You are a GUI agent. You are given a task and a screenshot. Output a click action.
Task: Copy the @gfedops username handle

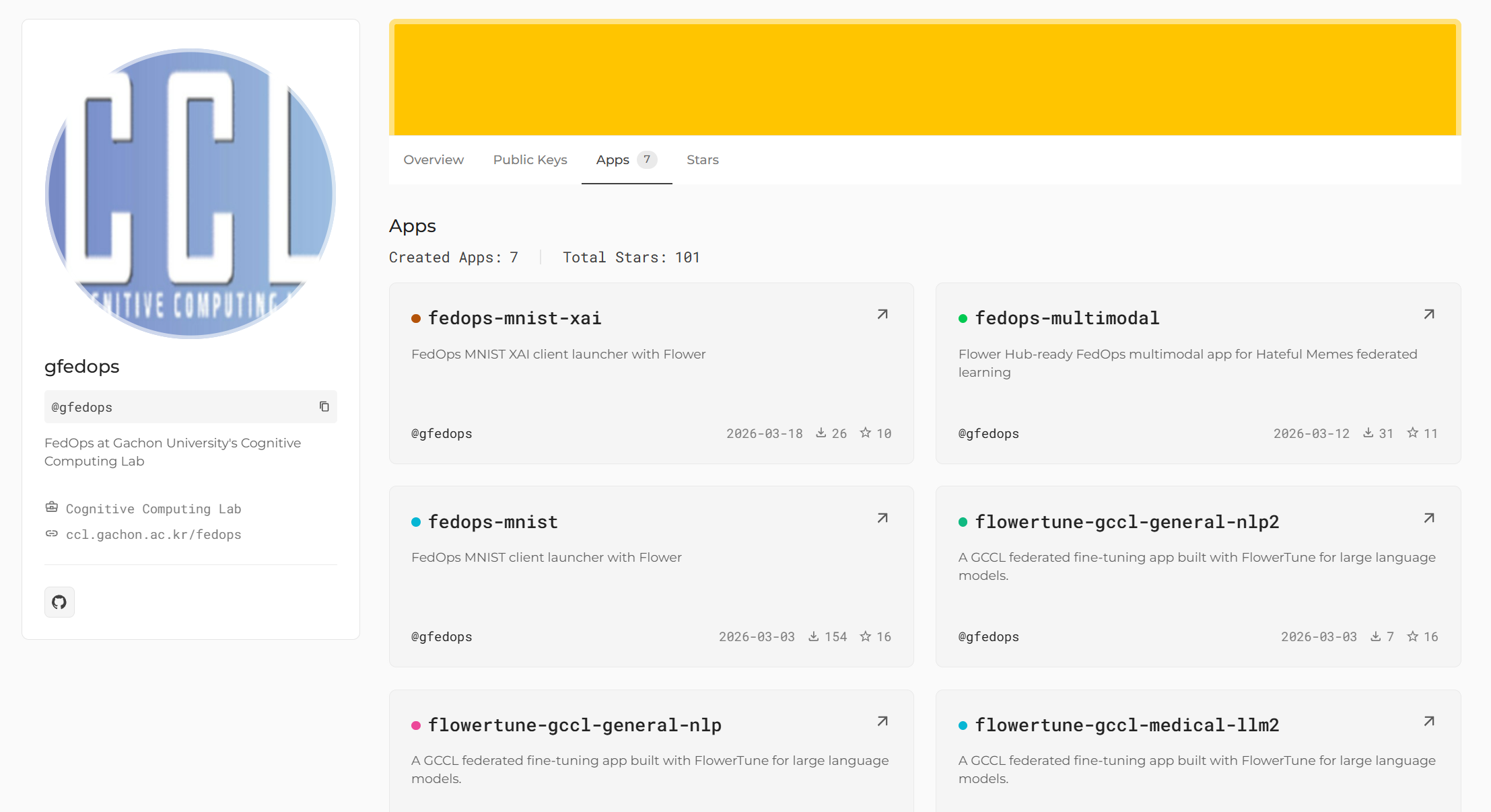(x=324, y=406)
